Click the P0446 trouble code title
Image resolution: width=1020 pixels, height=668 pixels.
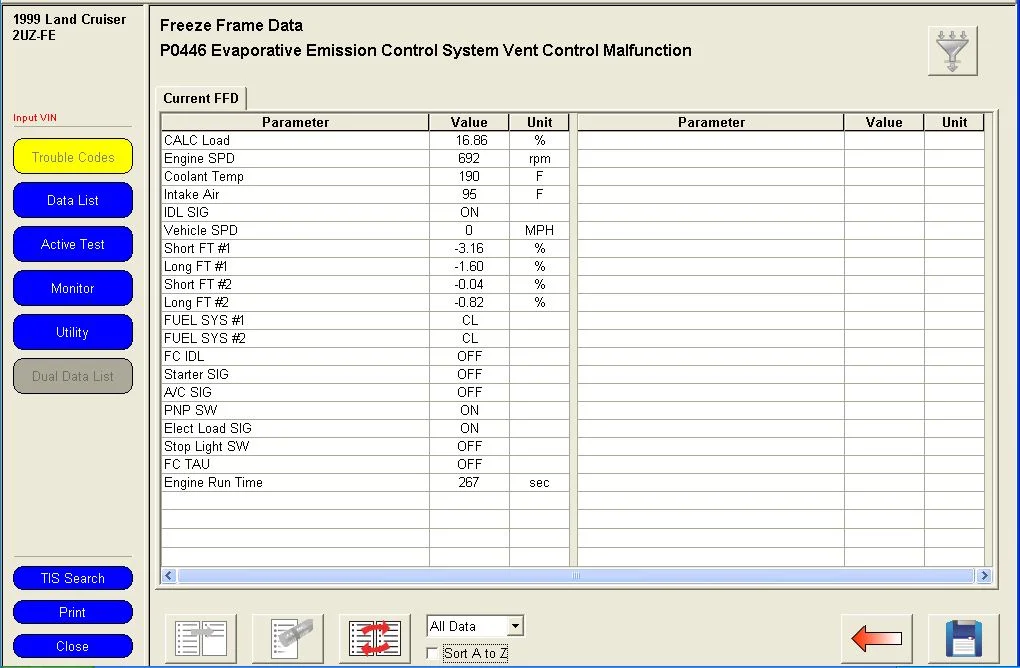[x=425, y=51]
